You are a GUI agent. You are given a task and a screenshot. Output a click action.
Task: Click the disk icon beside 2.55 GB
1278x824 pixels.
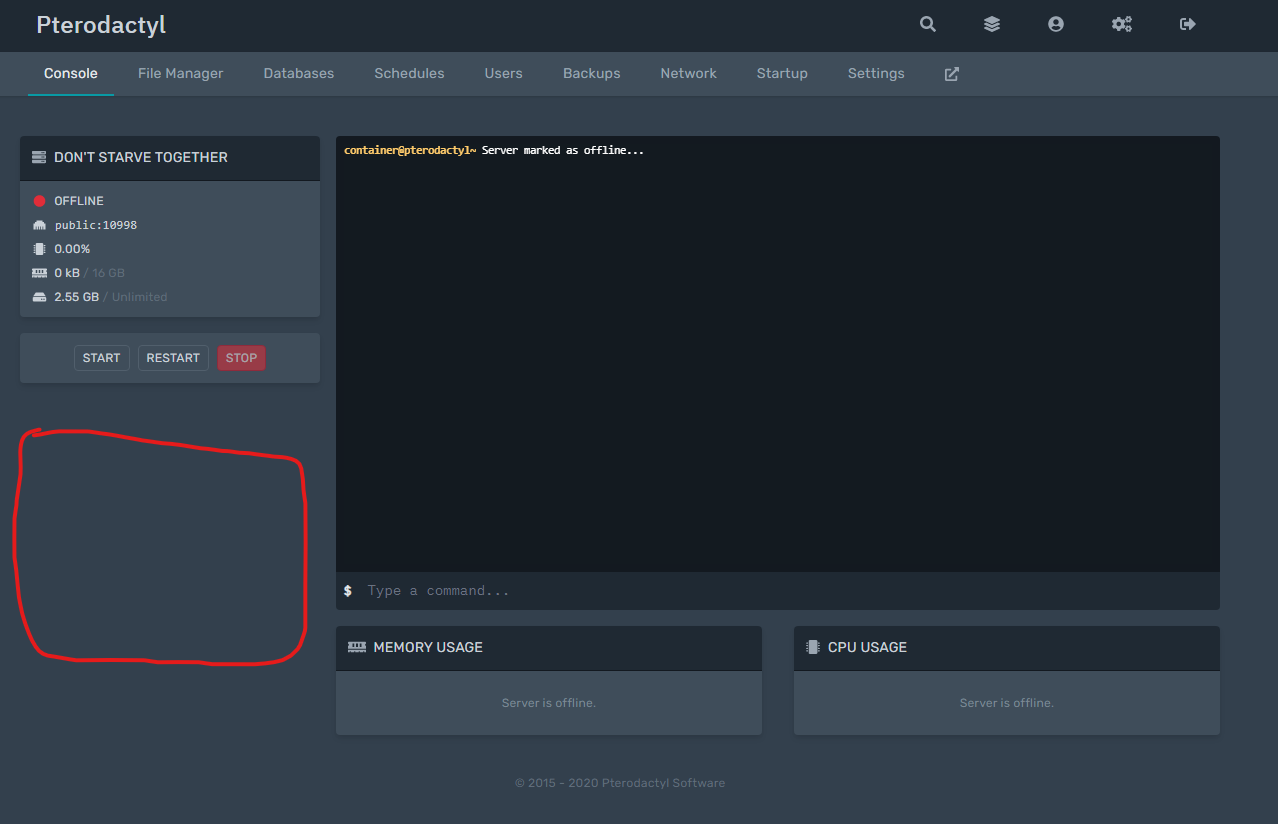[40, 297]
